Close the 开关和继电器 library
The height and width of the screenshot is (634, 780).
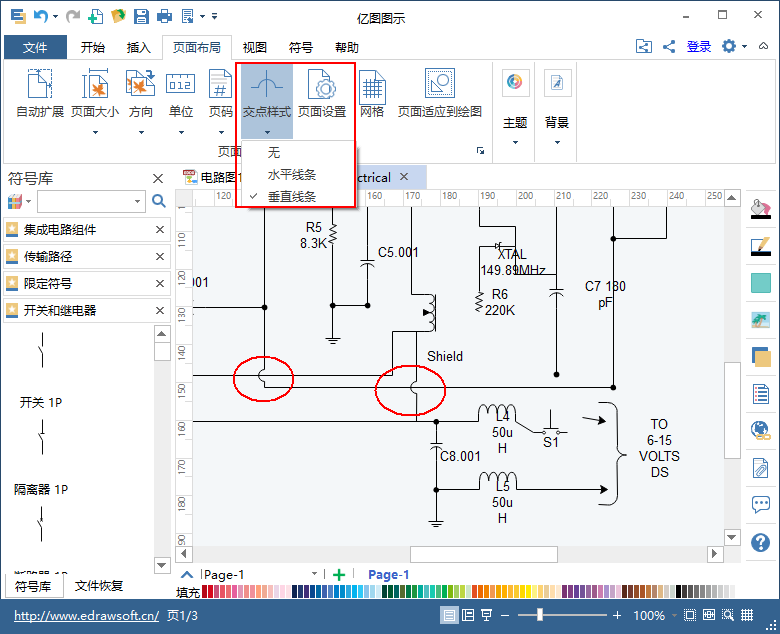click(x=160, y=311)
